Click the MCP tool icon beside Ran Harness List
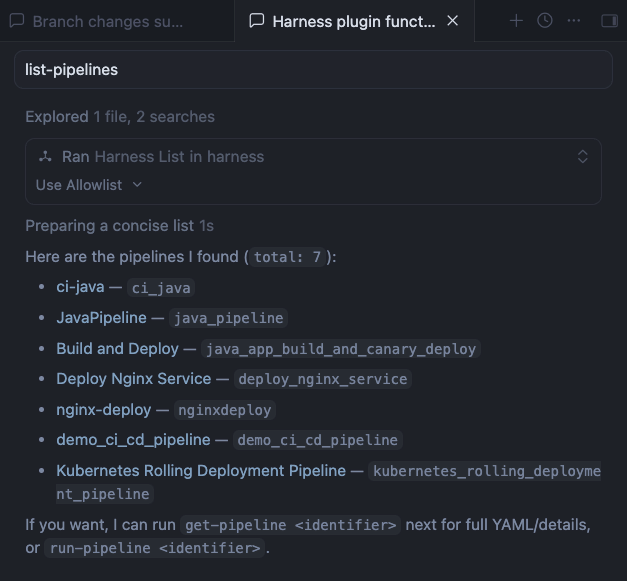Image resolution: width=627 pixels, height=581 pixels. click(x=45, y=157)
